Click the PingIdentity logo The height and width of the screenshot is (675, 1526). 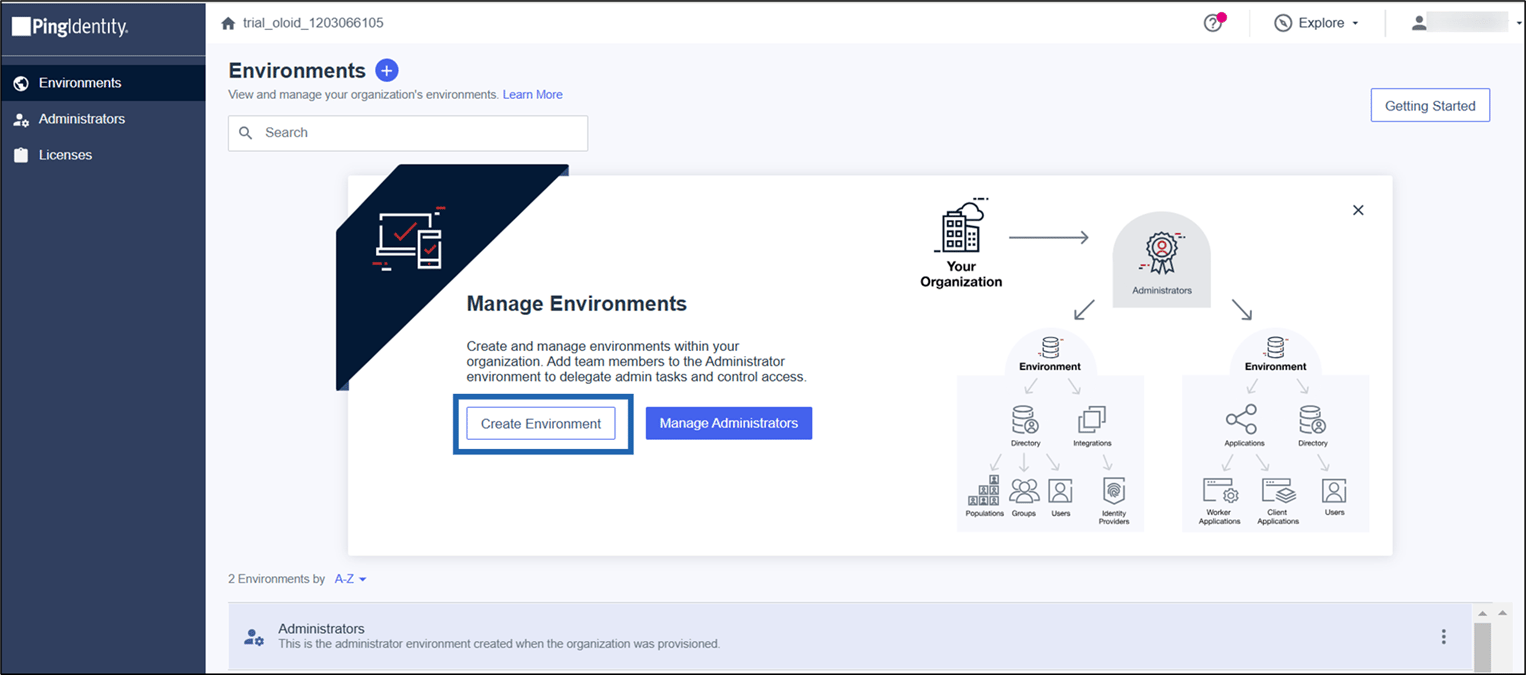point(70,27)
